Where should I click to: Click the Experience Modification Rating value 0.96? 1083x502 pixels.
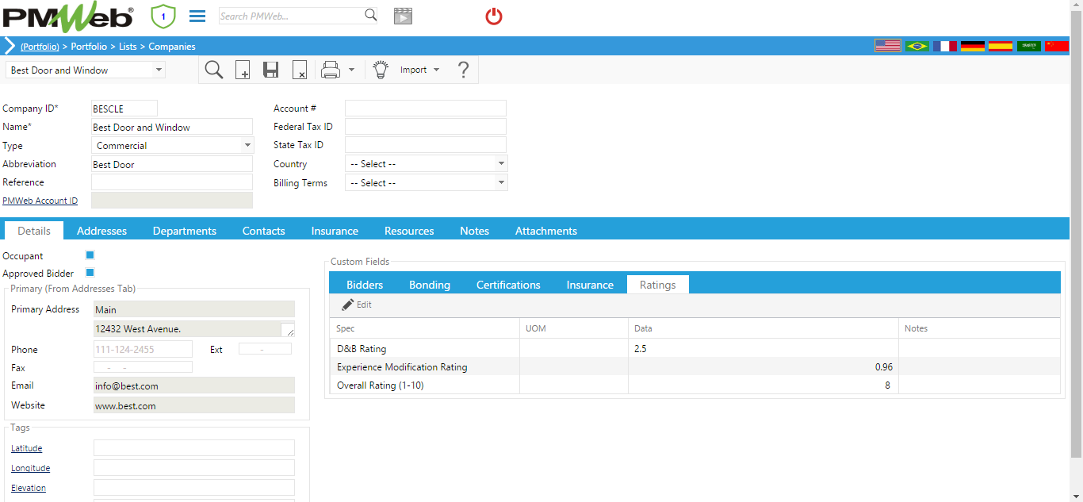883,367
